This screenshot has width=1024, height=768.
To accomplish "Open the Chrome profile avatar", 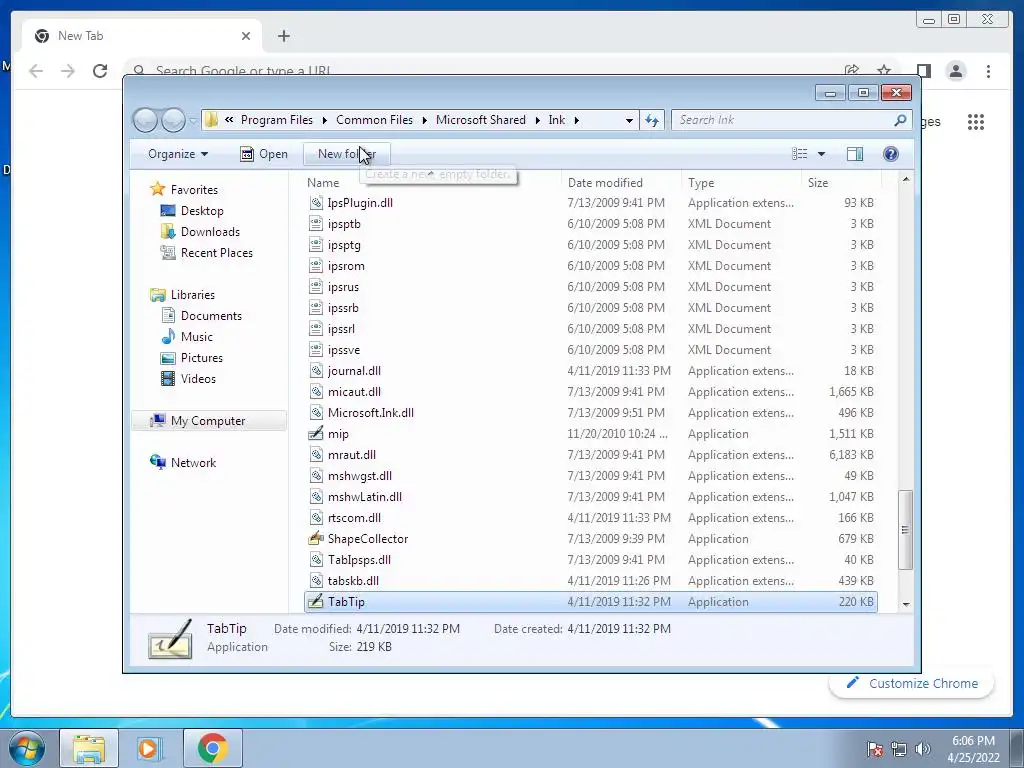I will (x=955, y=71).
